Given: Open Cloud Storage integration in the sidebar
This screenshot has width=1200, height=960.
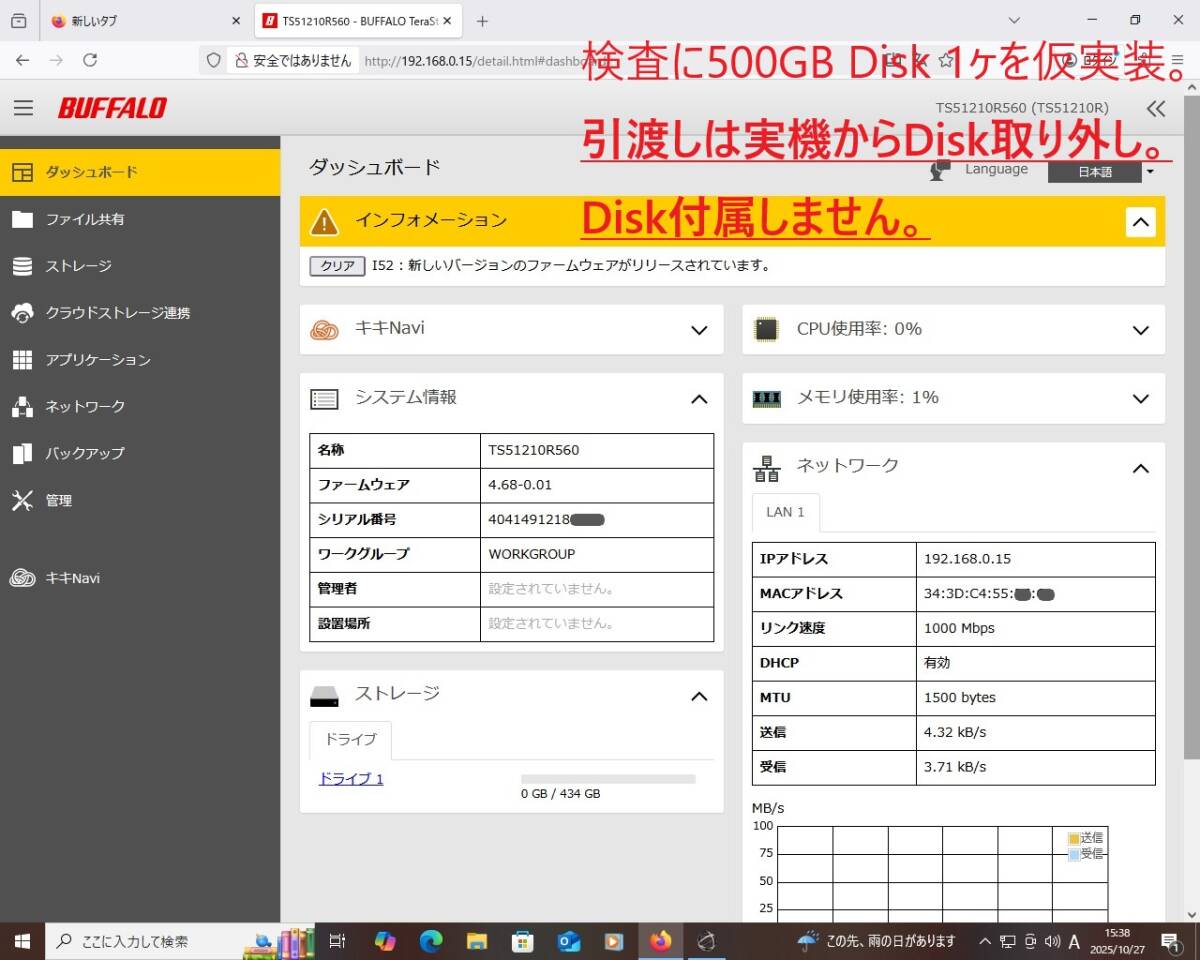Looking at the screenshot, I should click(116, 313).
